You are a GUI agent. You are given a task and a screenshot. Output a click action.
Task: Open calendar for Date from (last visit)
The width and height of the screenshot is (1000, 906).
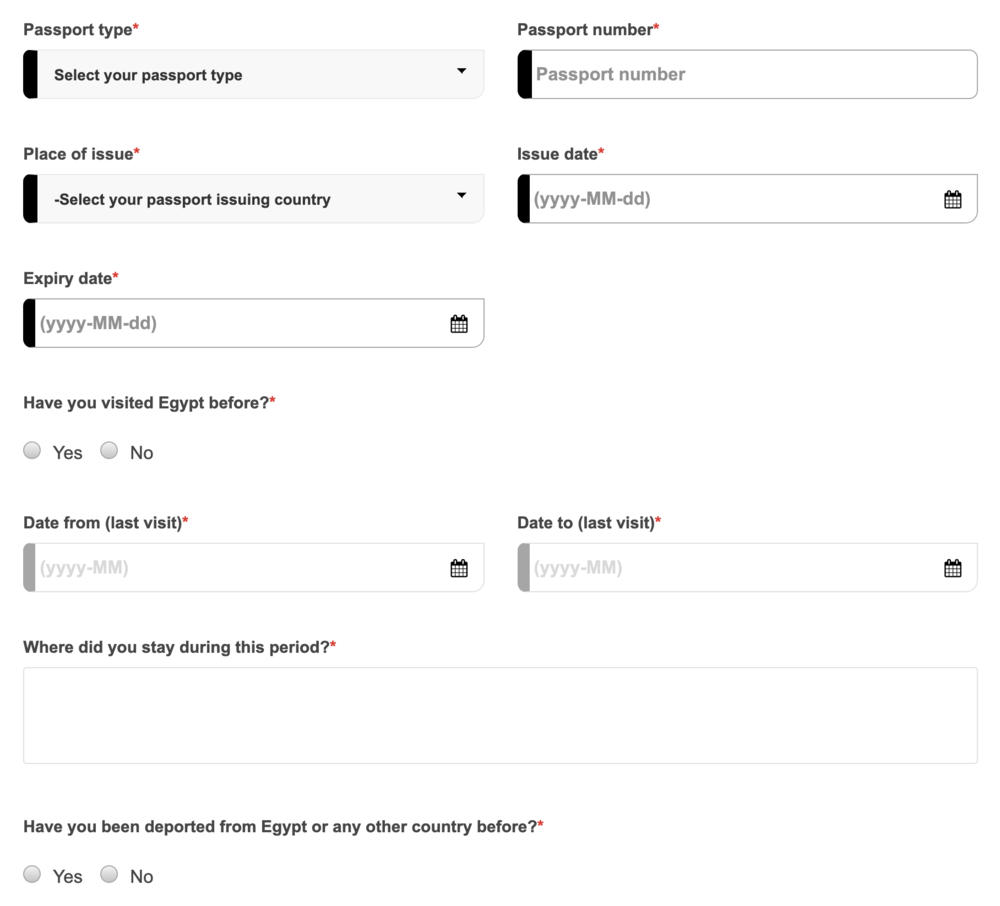coord(459,568)
